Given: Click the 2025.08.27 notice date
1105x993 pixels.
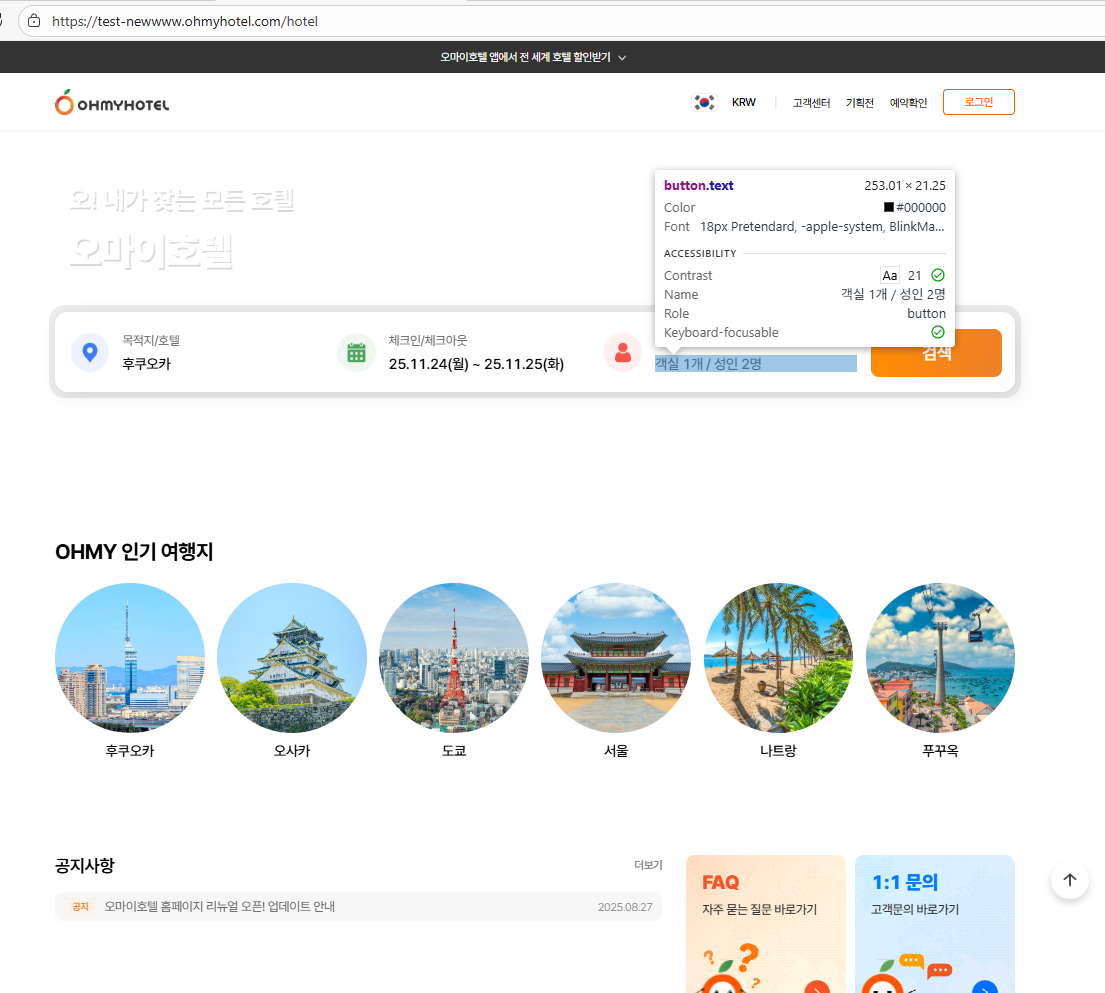Looking at the screenshot, I should pos(625,907).
